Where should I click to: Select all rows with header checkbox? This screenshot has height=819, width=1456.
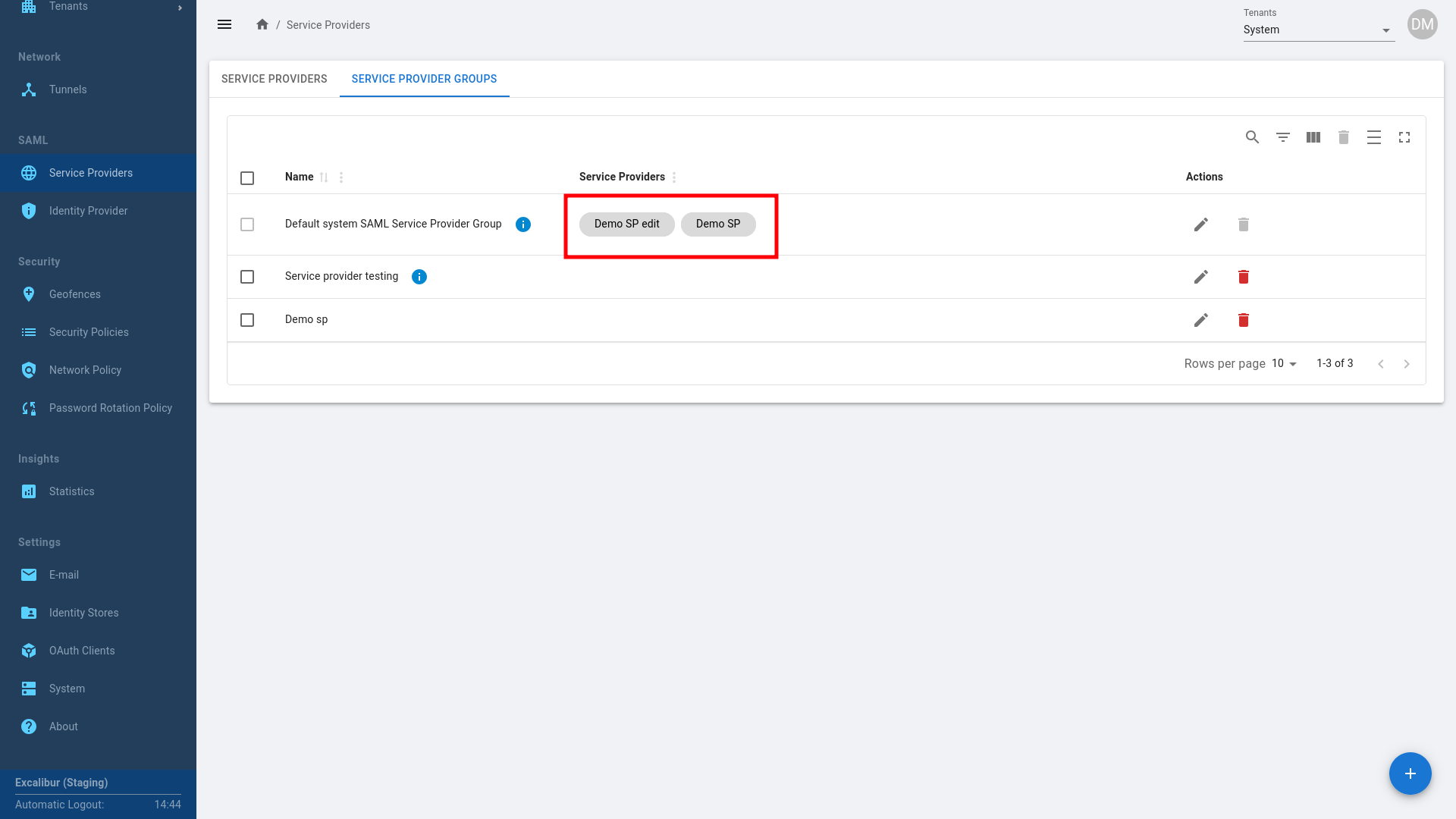pyautogui.click(x=247, y=178)
